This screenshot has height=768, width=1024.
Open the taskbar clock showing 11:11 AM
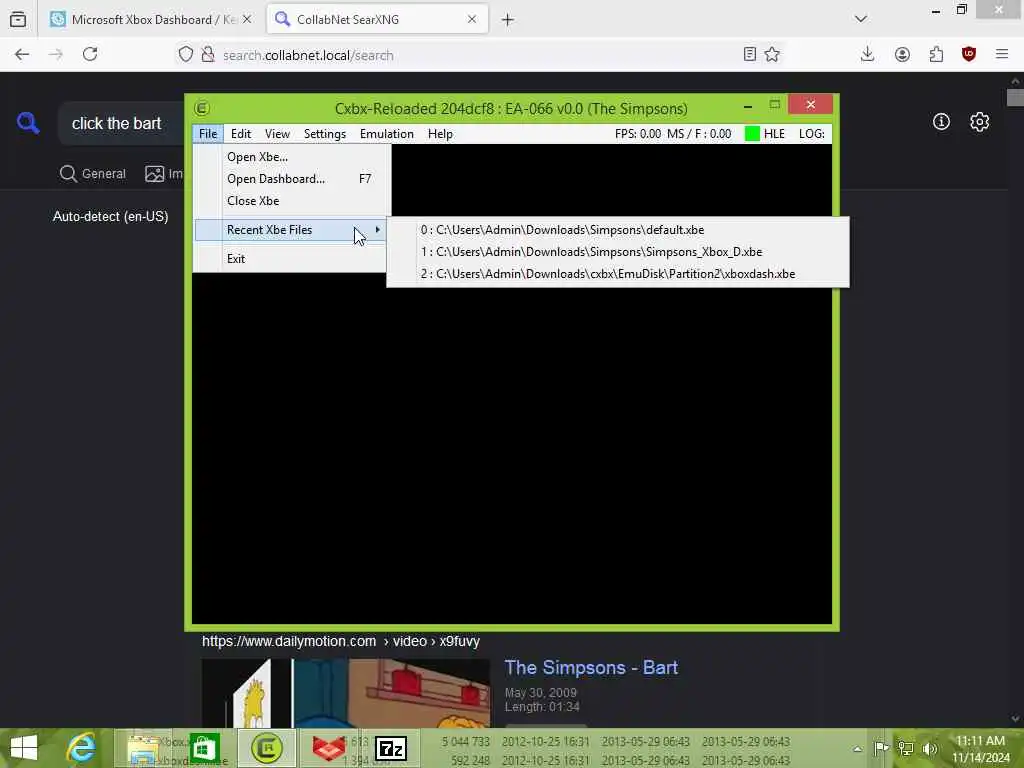coord(980,748)
